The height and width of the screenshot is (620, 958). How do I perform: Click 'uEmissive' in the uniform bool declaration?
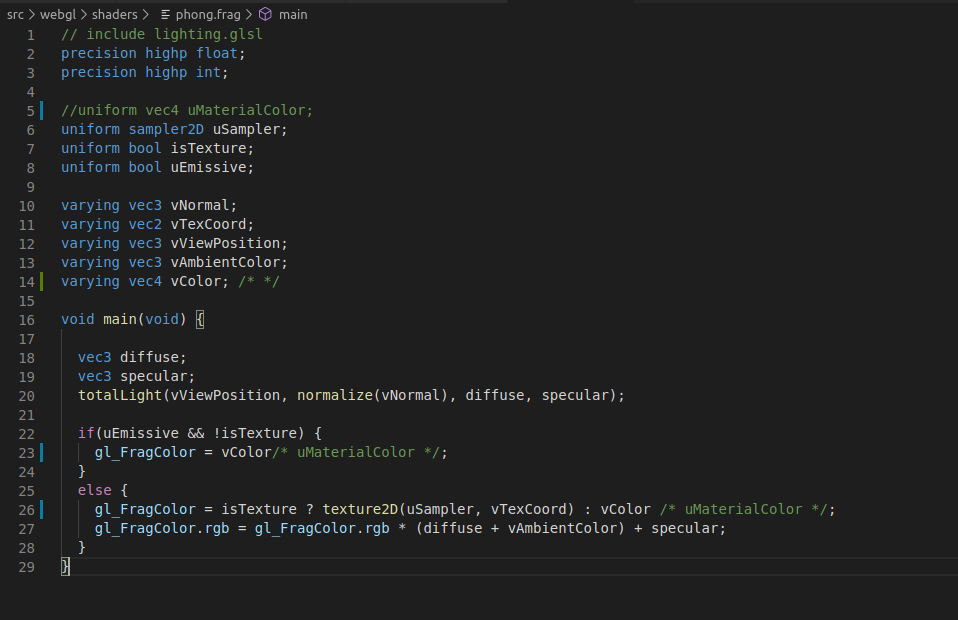coord(208,167)
